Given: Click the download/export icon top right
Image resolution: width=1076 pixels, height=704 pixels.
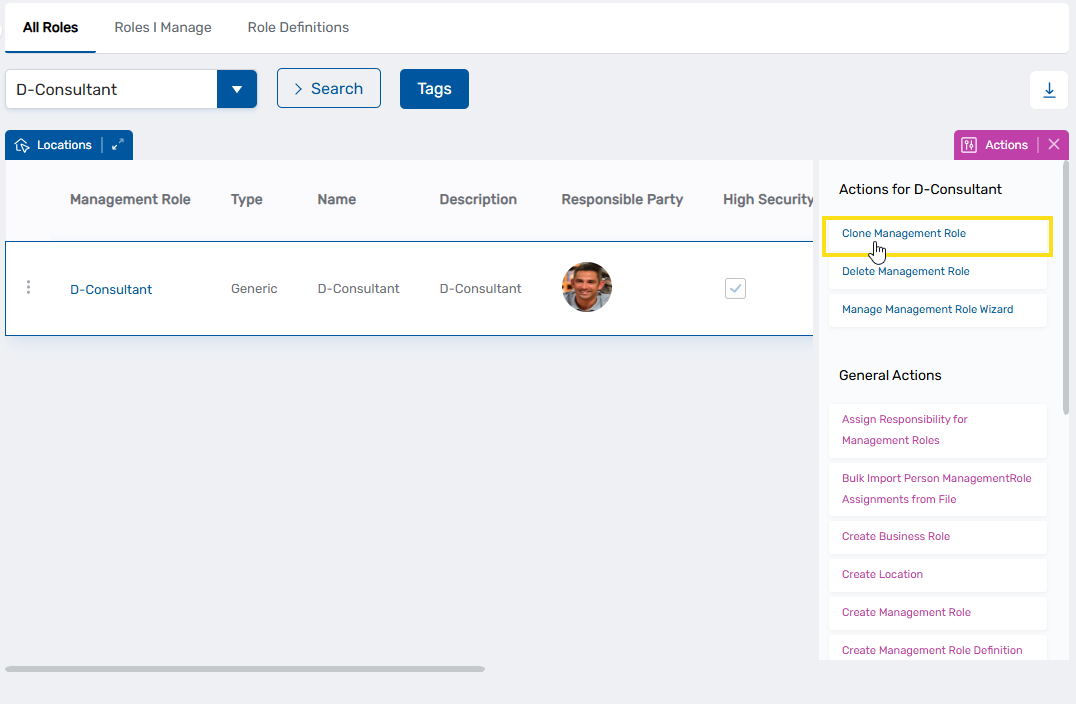Looking at the screenshot, I should [x=1048, y=89].
